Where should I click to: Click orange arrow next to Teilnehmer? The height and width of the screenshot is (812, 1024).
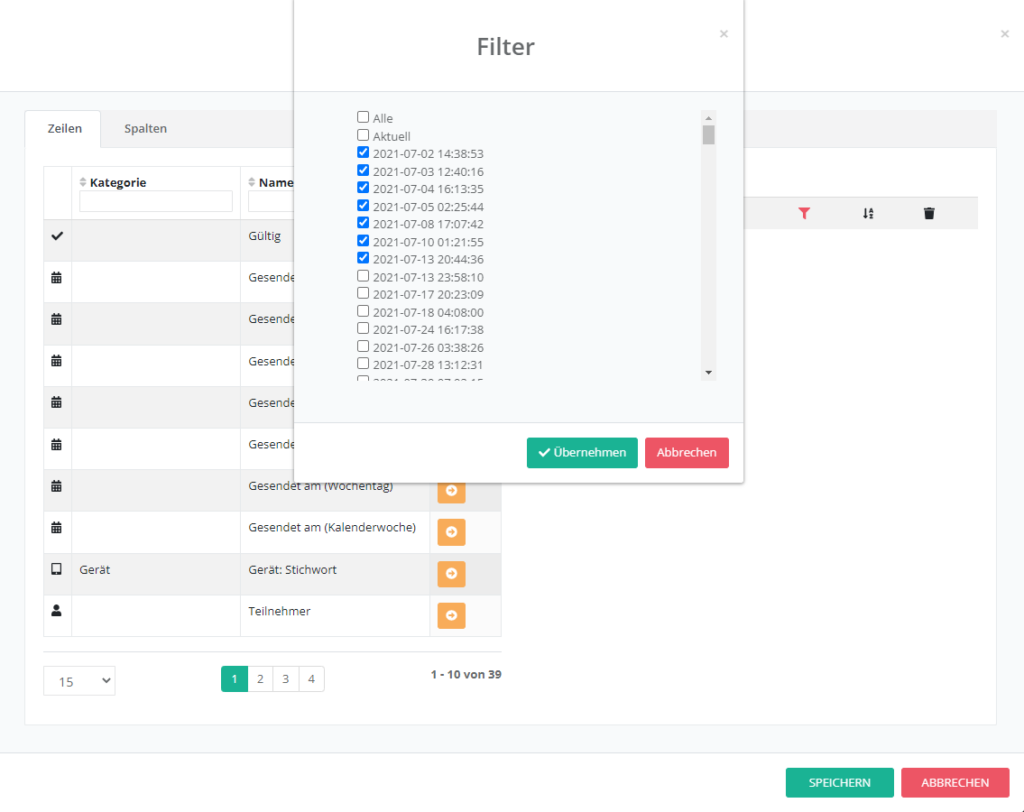tap(451, 615)
